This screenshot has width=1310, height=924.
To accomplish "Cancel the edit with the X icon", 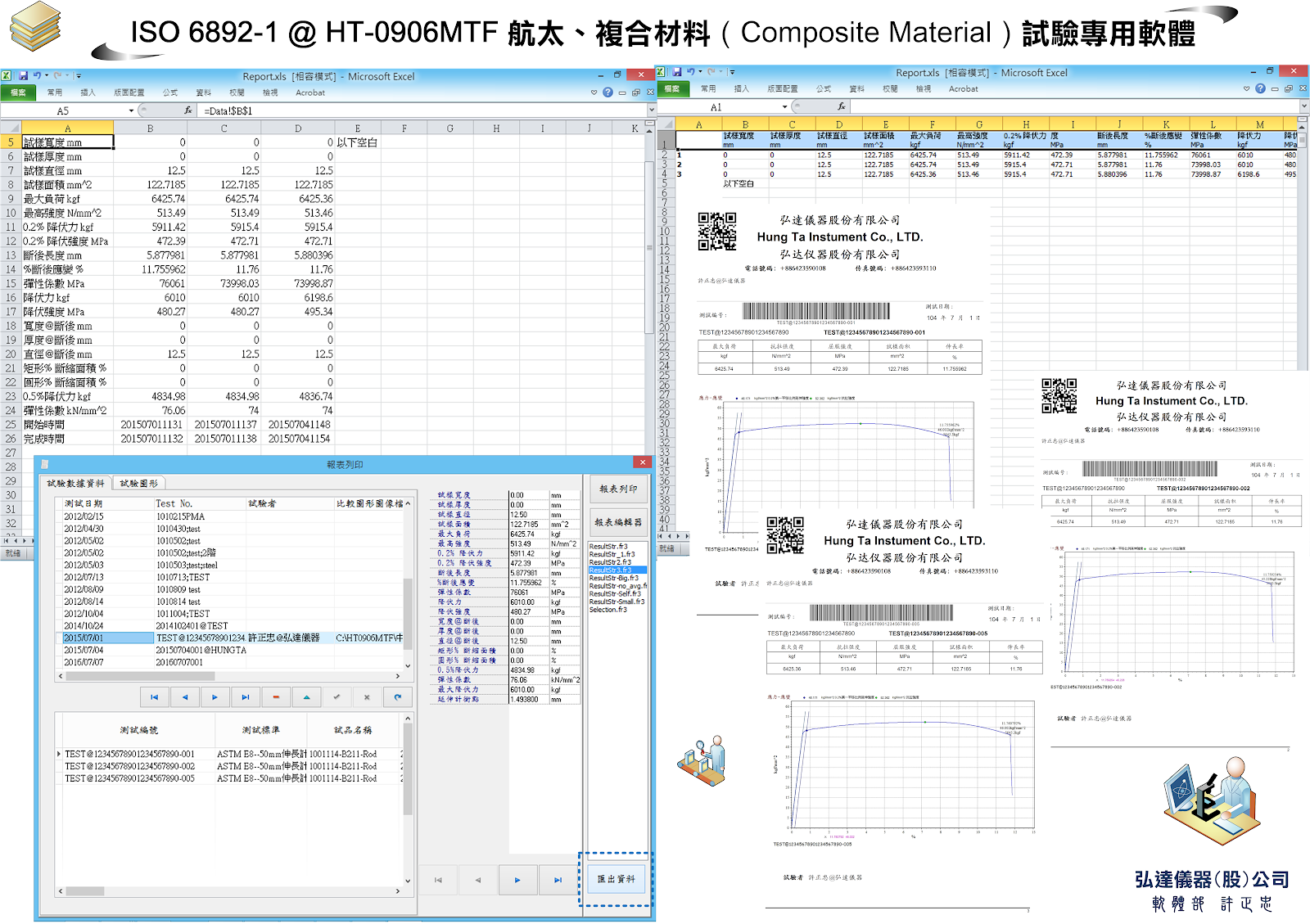I will pos(367,697).
